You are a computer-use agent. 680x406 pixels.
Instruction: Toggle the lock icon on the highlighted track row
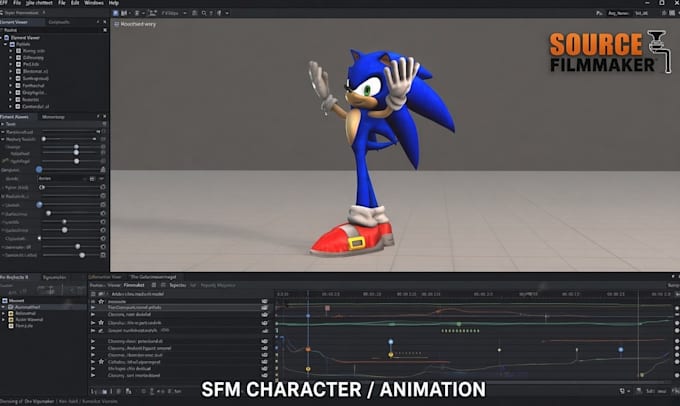click(x=265, y=308)
